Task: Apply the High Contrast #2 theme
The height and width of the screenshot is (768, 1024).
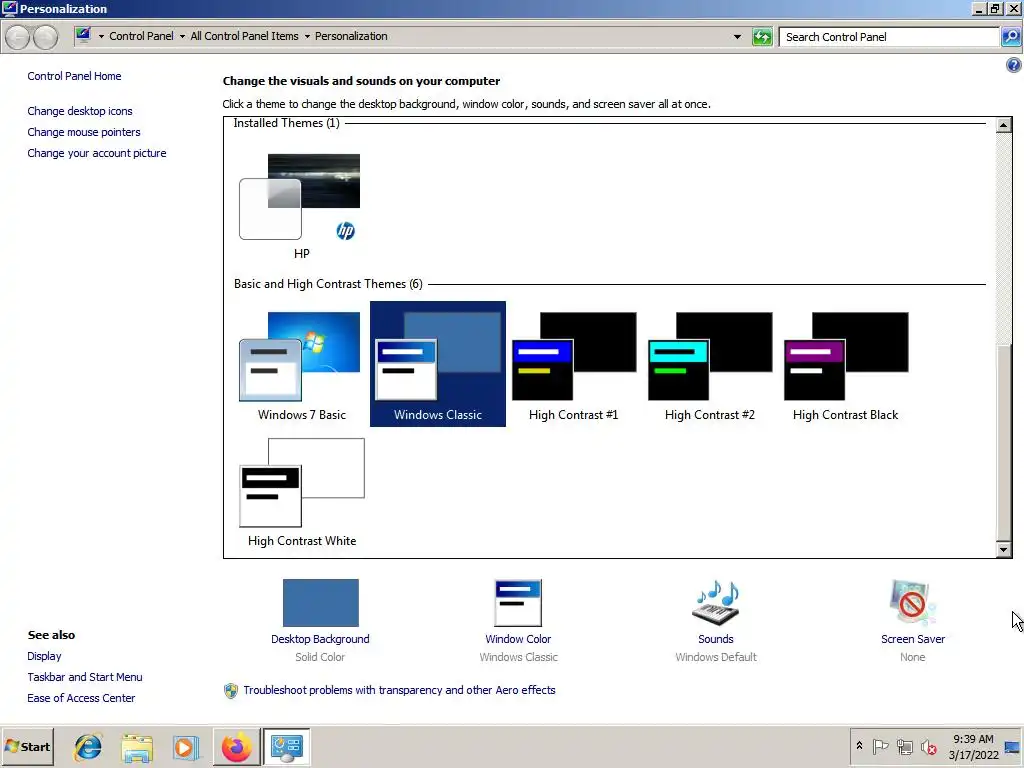Action: point(709,364)
